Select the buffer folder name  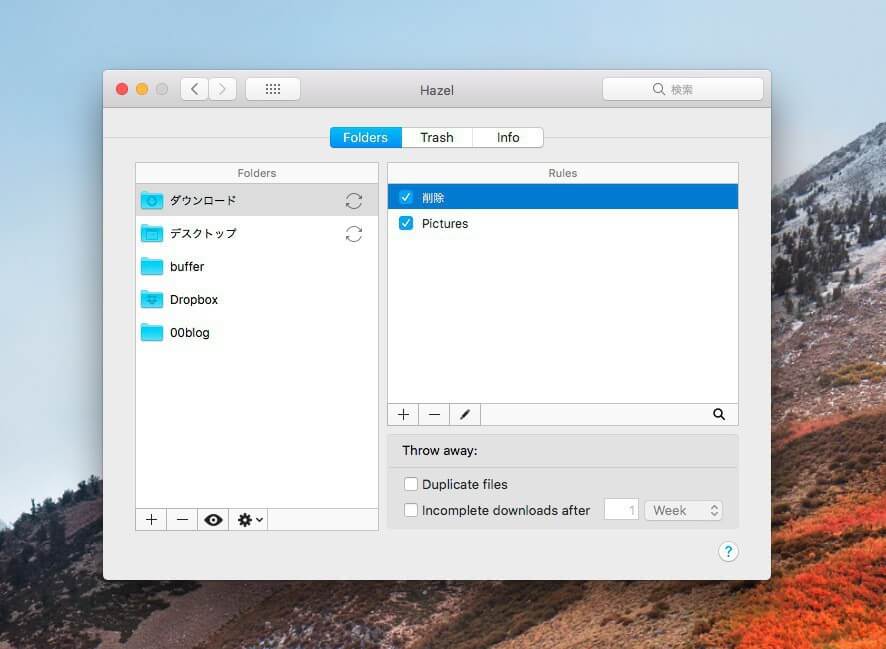click(187, 267)
